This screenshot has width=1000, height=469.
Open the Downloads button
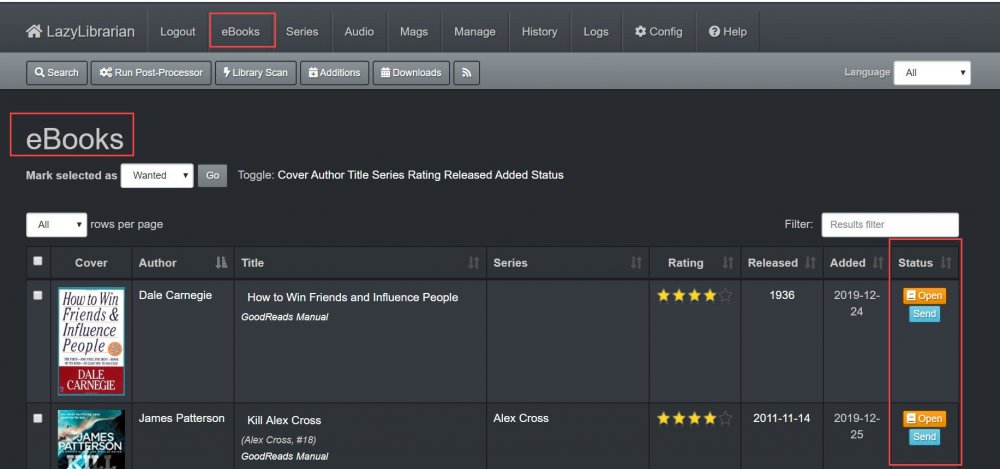pos(411,73)
